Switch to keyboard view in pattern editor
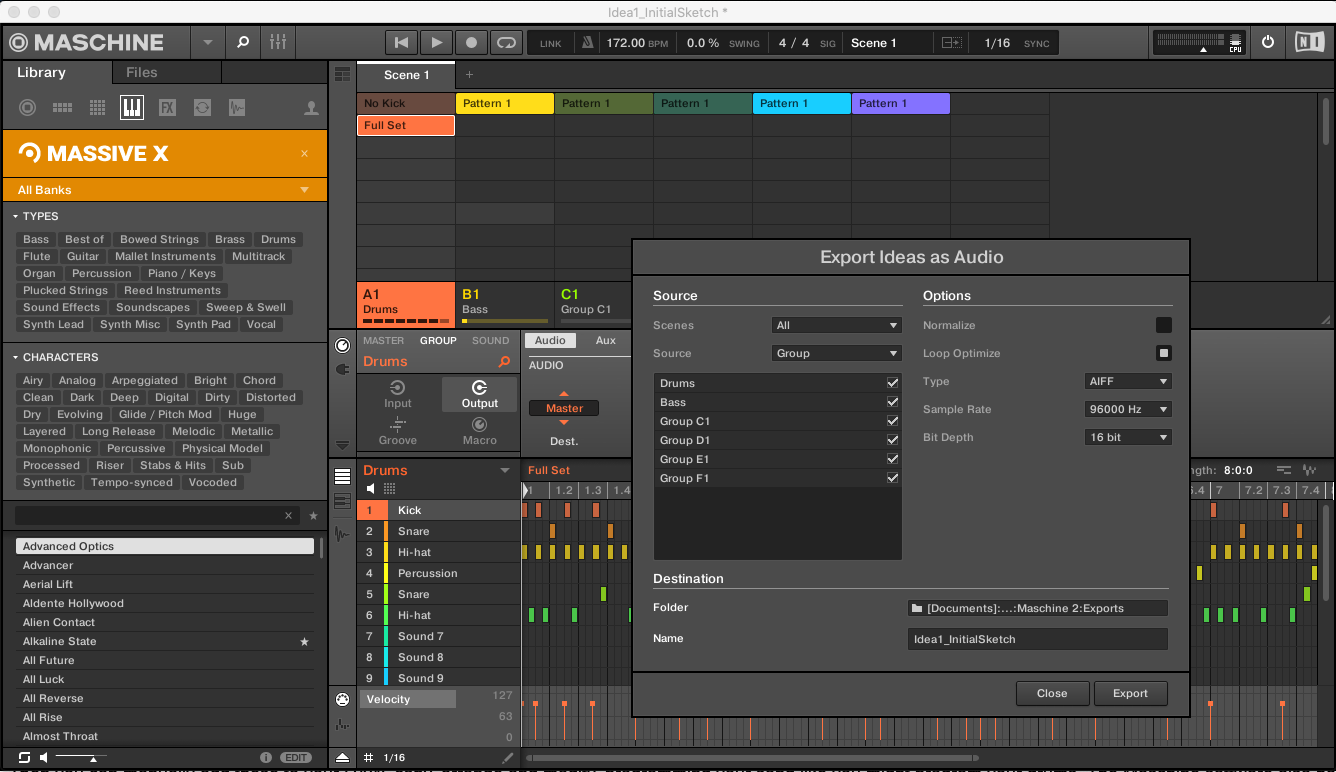The width and height of the screenshot is (1336, 772). point(343,501)
